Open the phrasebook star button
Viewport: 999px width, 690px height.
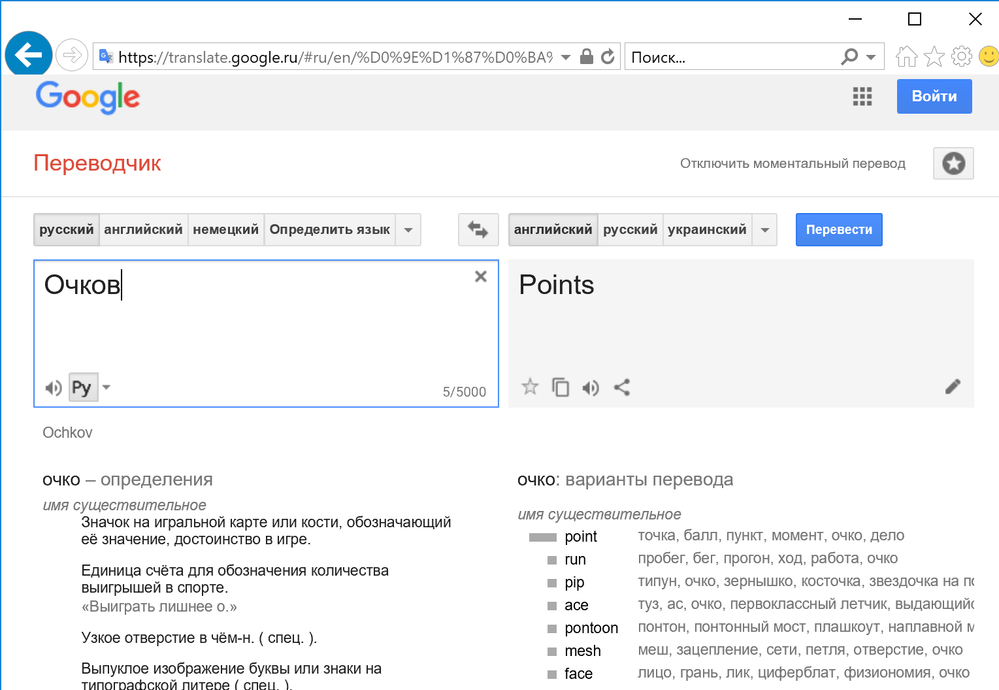[953, 163]
